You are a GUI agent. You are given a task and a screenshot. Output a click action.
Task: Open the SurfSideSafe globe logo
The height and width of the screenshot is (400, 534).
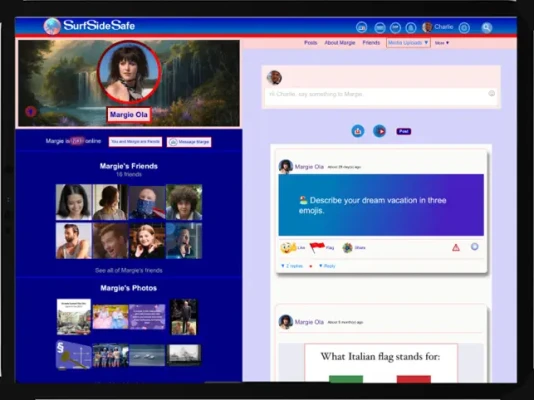pyautogui.click(x=52, y=26)
